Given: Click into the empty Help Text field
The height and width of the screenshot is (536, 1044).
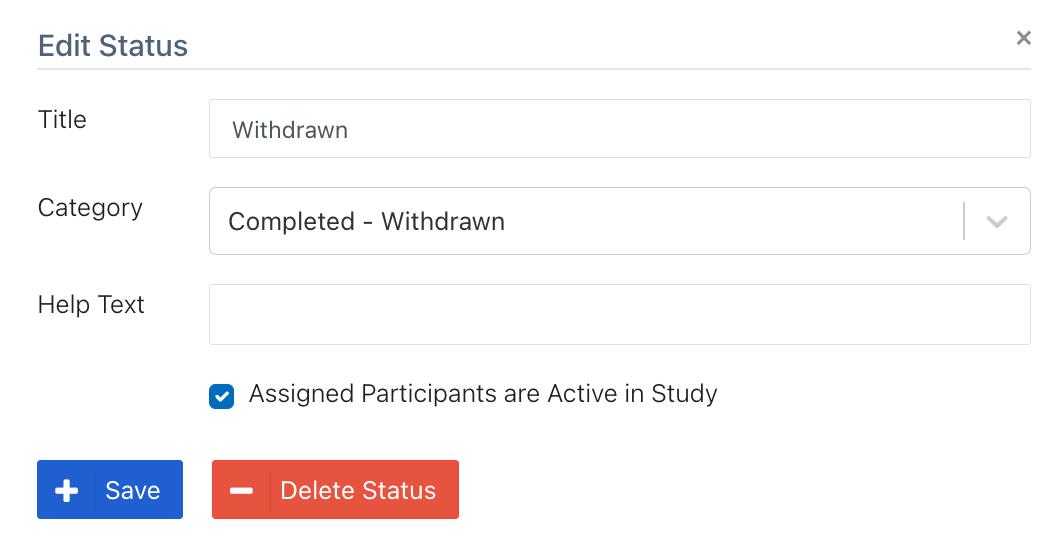Looking at the screenshot, I should pos(619,315).
